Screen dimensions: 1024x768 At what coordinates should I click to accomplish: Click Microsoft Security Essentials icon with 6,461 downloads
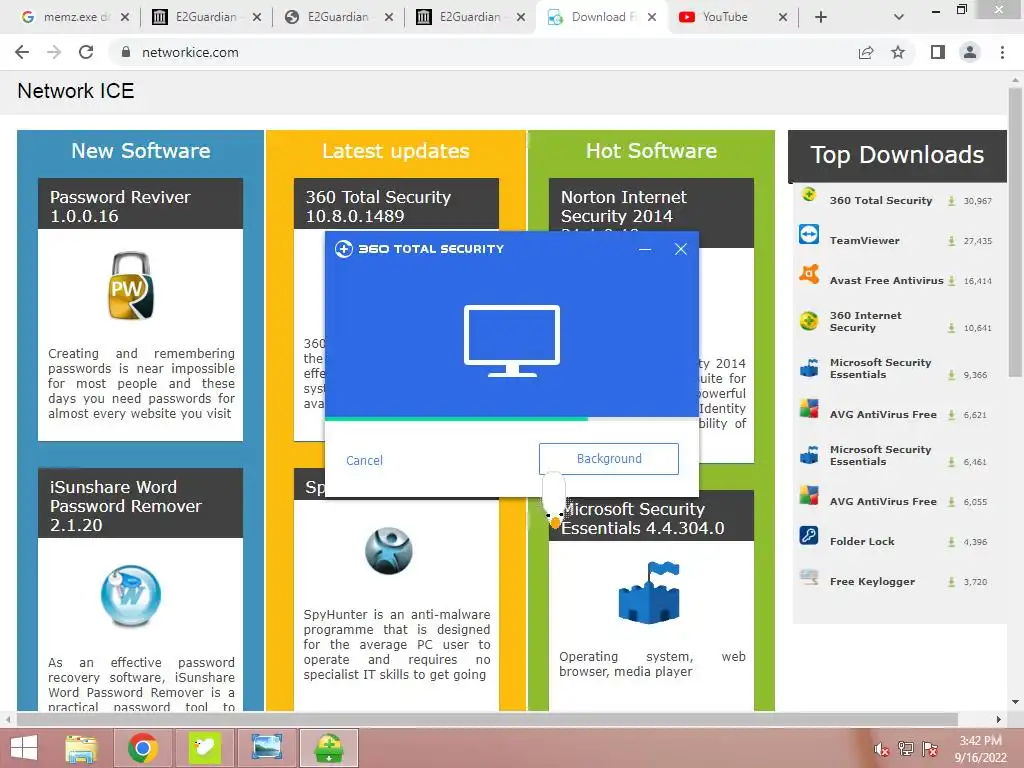(x=808, y=455)
